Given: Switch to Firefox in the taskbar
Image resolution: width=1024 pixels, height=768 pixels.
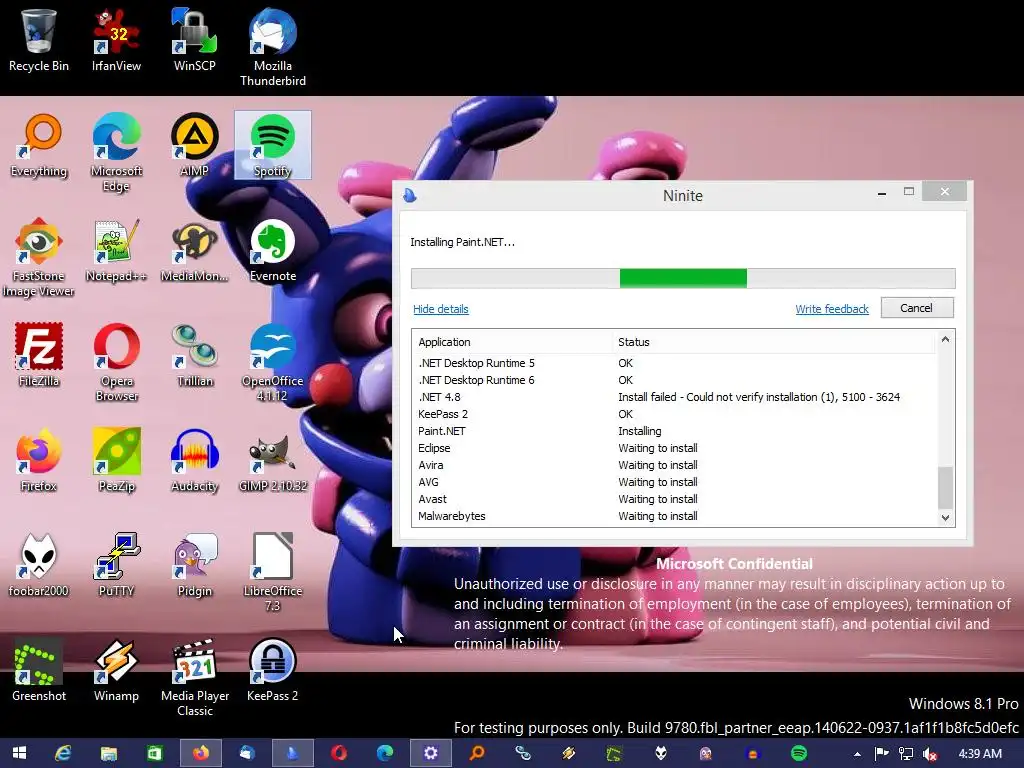Looking at the screenshot, I should point(200,753).
